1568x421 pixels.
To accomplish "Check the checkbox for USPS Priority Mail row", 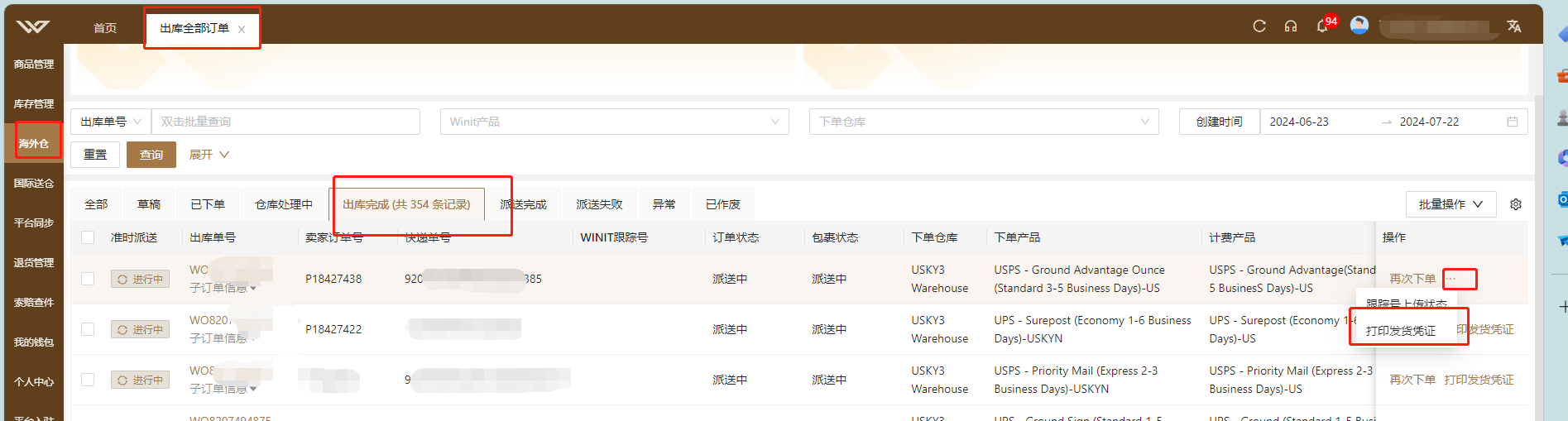I will click(88, 380).
